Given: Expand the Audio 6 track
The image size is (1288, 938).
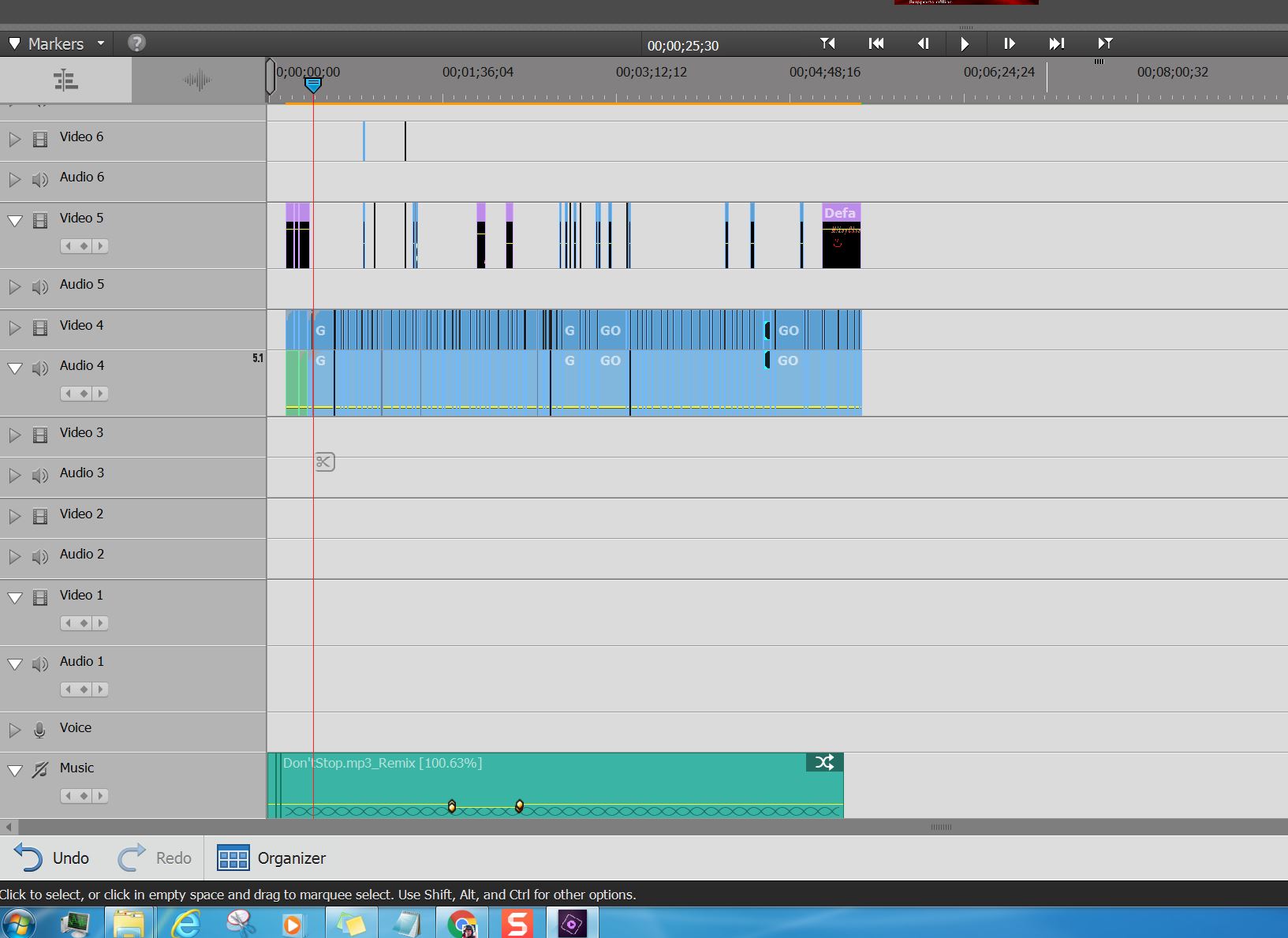Looking at the screenshot, I should point(14,179).
